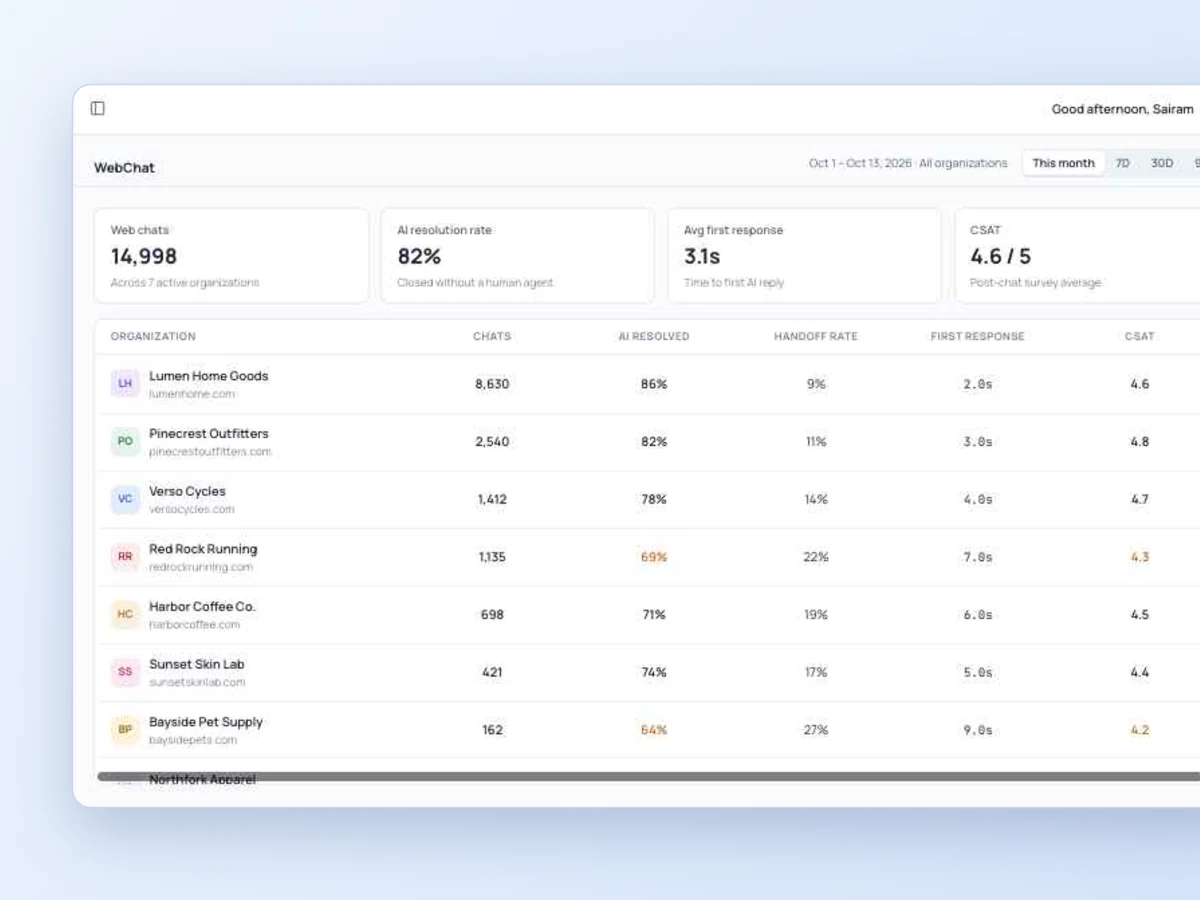Open the Verso Cycles organization
This screenshot has width=1200, height=900.
tap(187, 491)
